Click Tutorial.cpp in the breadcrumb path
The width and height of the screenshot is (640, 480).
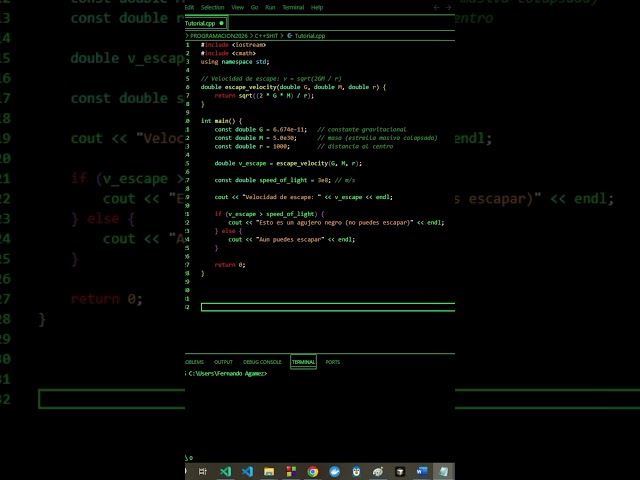310,36
